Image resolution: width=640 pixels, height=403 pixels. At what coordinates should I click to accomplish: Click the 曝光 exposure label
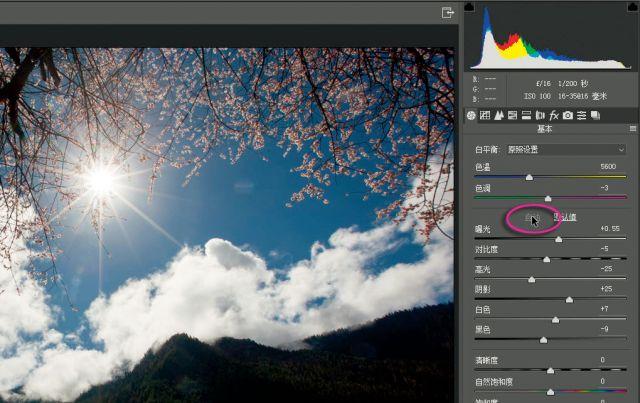point(482,229)
